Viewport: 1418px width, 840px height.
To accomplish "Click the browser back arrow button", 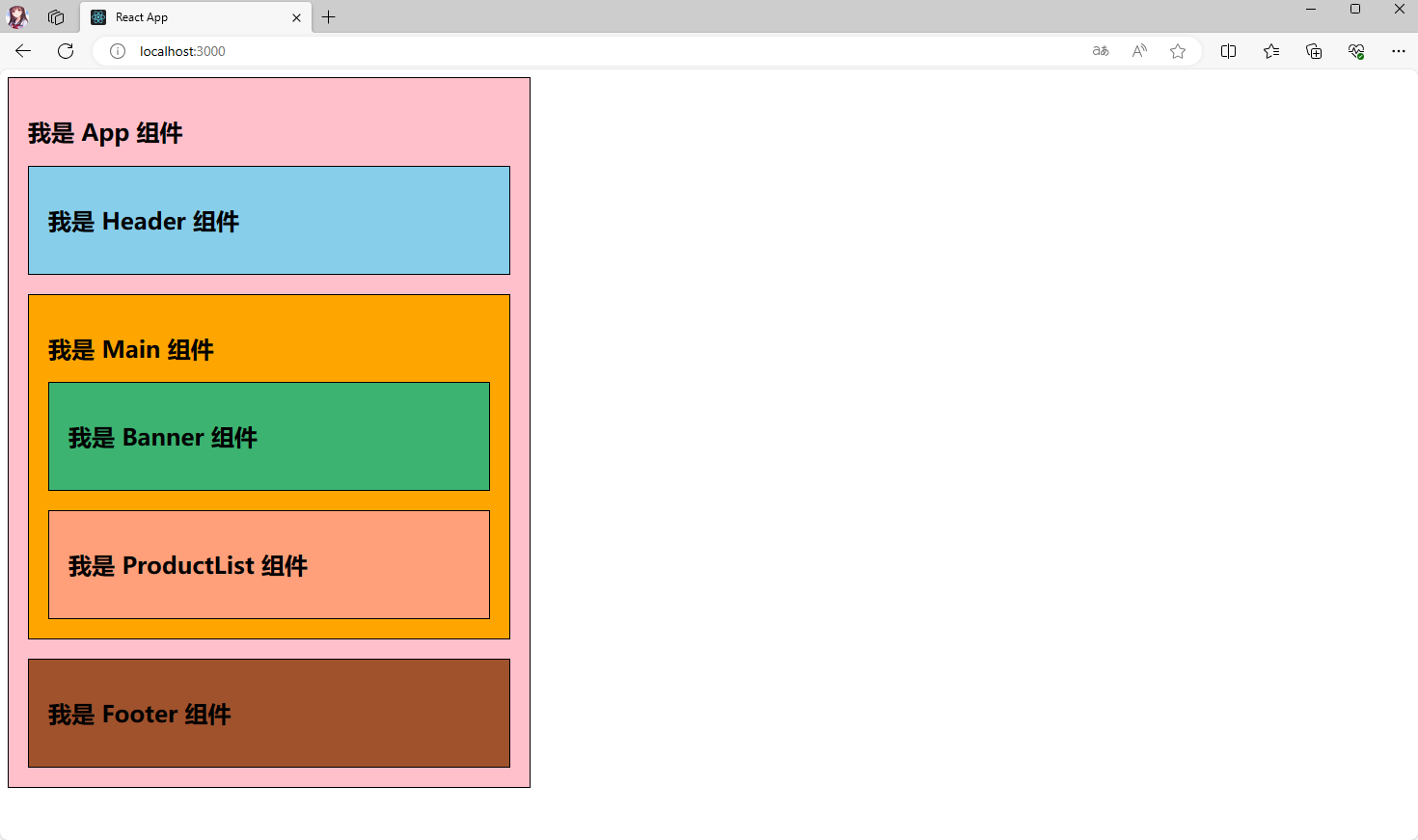I will [23, 51].
